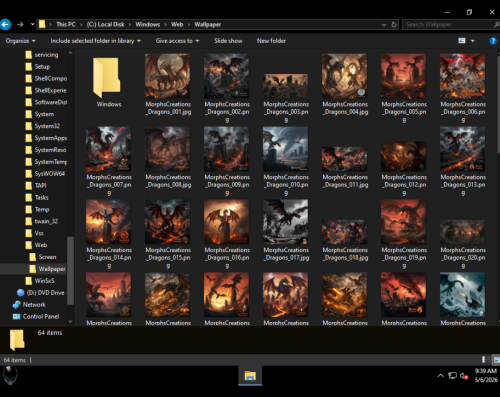Click the DVD Drive icon in tree
Viewport: 500px width, 397px height.
click(x=21, y=293)
